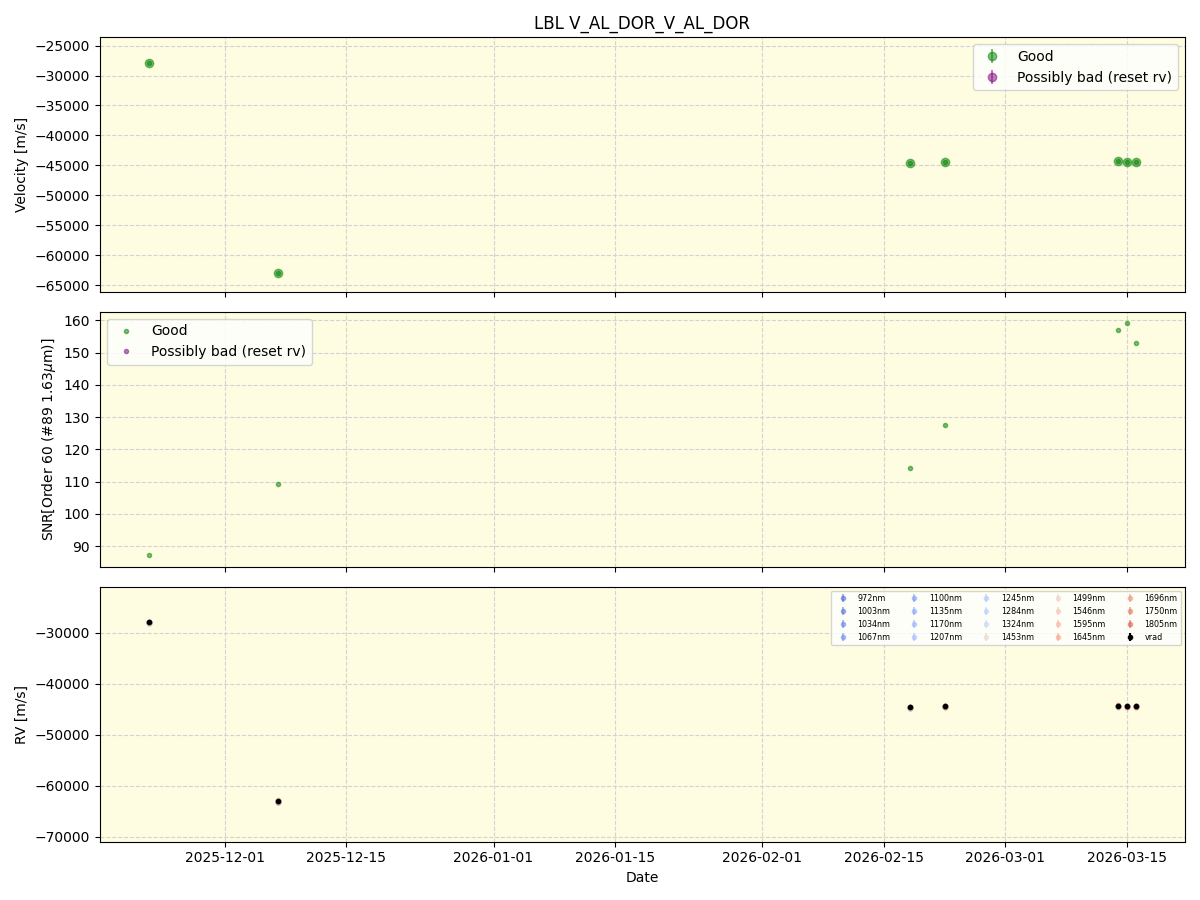The width and height of the screenshot is (1200, 900).
Task: Click the −70000 tick on RV axis
Action: [x=62, y=837]
